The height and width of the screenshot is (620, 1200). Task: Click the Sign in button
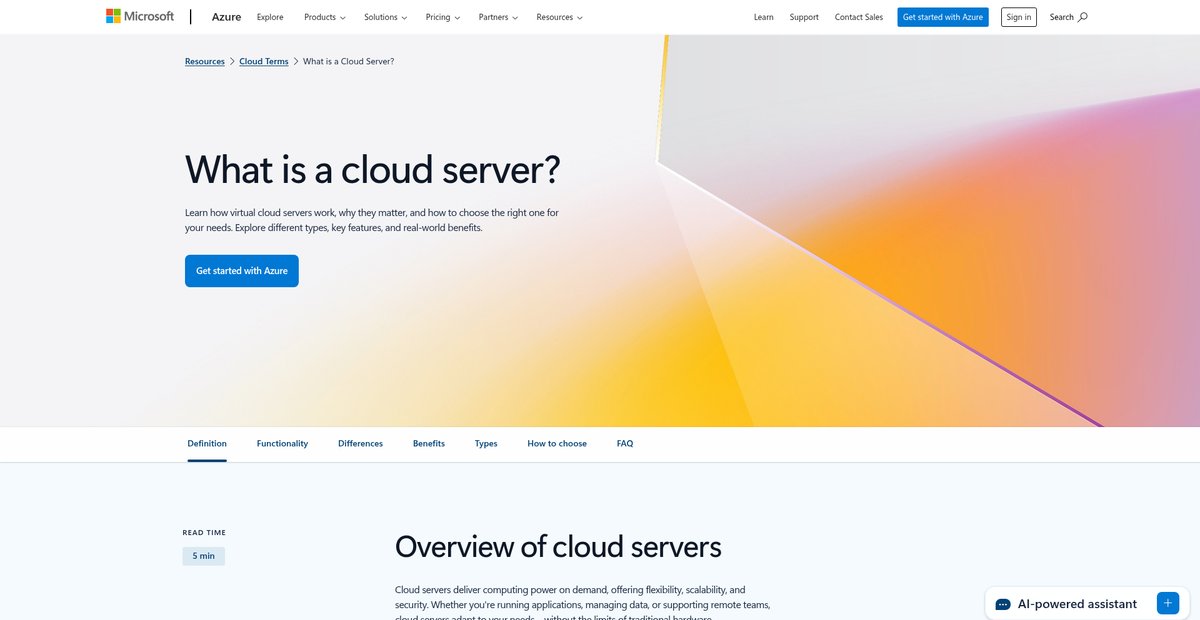click(x=1019, y=17)
